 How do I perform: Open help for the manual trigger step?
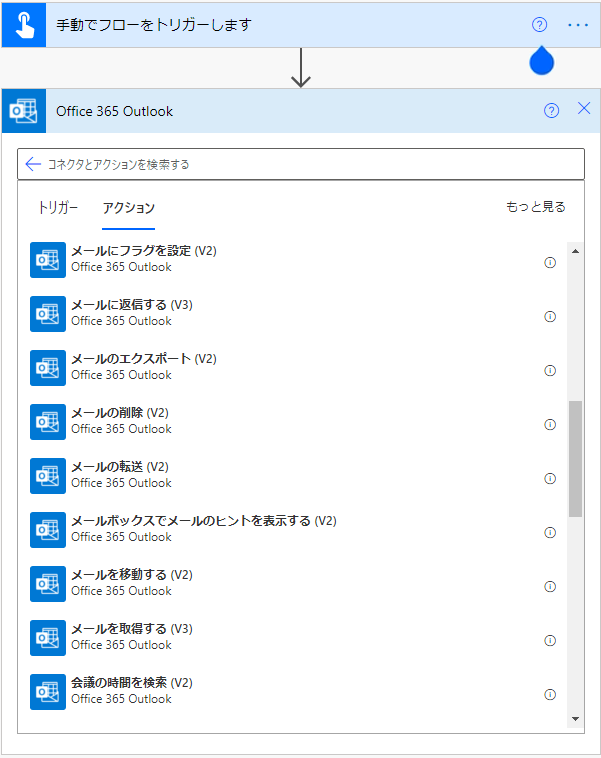539,25
